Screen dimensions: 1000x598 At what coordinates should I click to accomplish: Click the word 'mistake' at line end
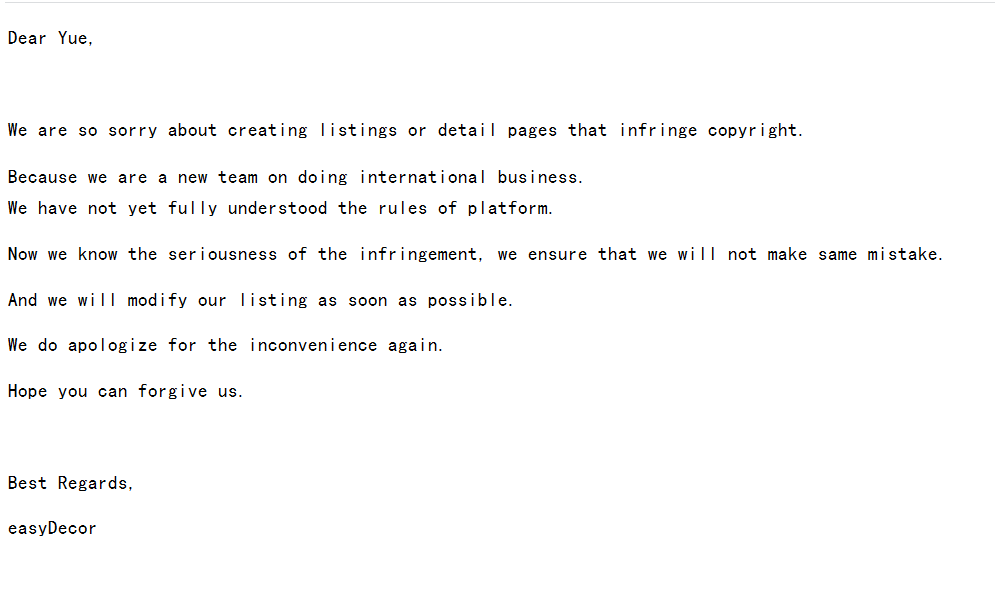[902, 254]
